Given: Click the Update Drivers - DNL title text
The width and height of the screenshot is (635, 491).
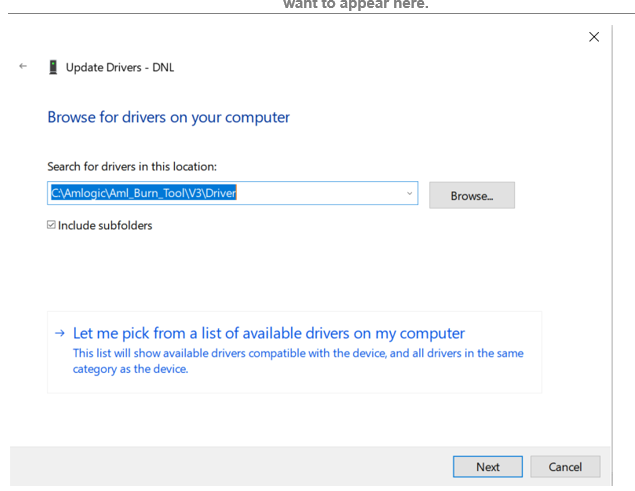Looking at the screenshot, I should pos(120,67).
